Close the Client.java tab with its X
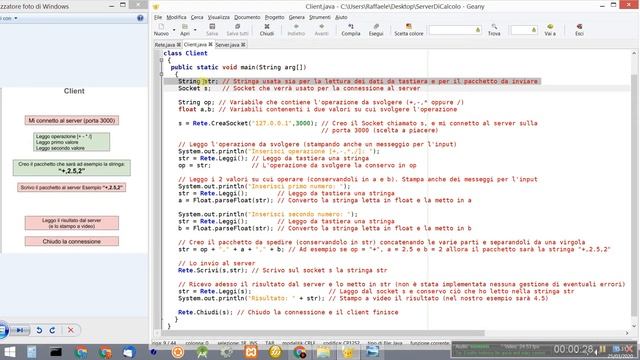 [211, 44]
